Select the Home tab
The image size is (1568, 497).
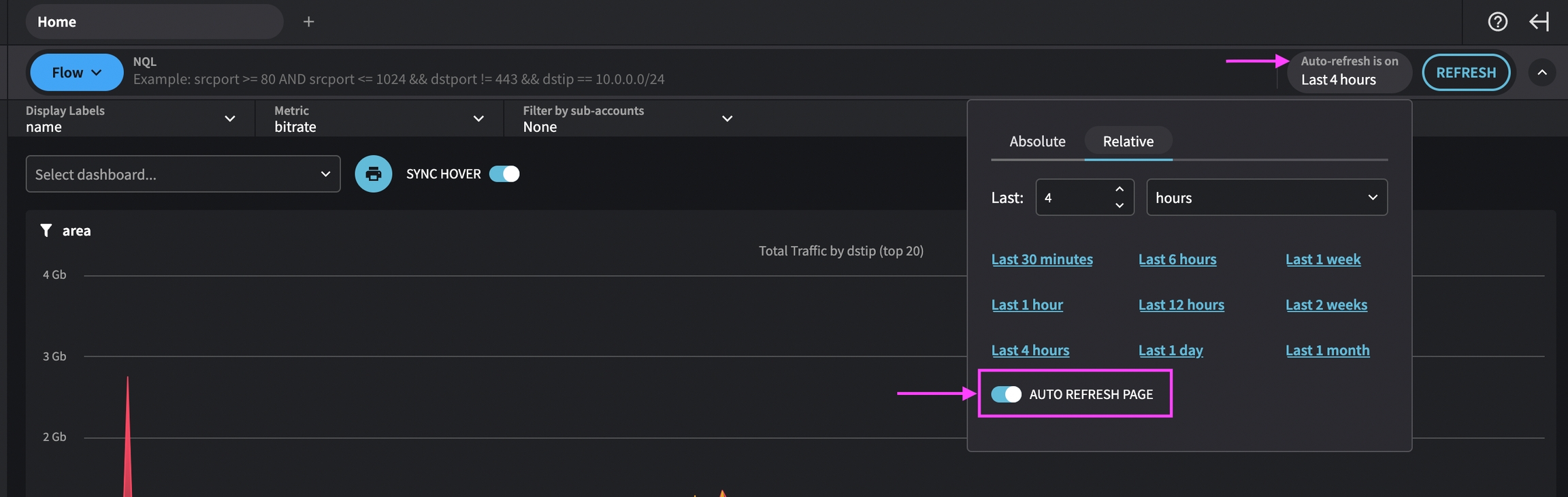tap(154, 22)
